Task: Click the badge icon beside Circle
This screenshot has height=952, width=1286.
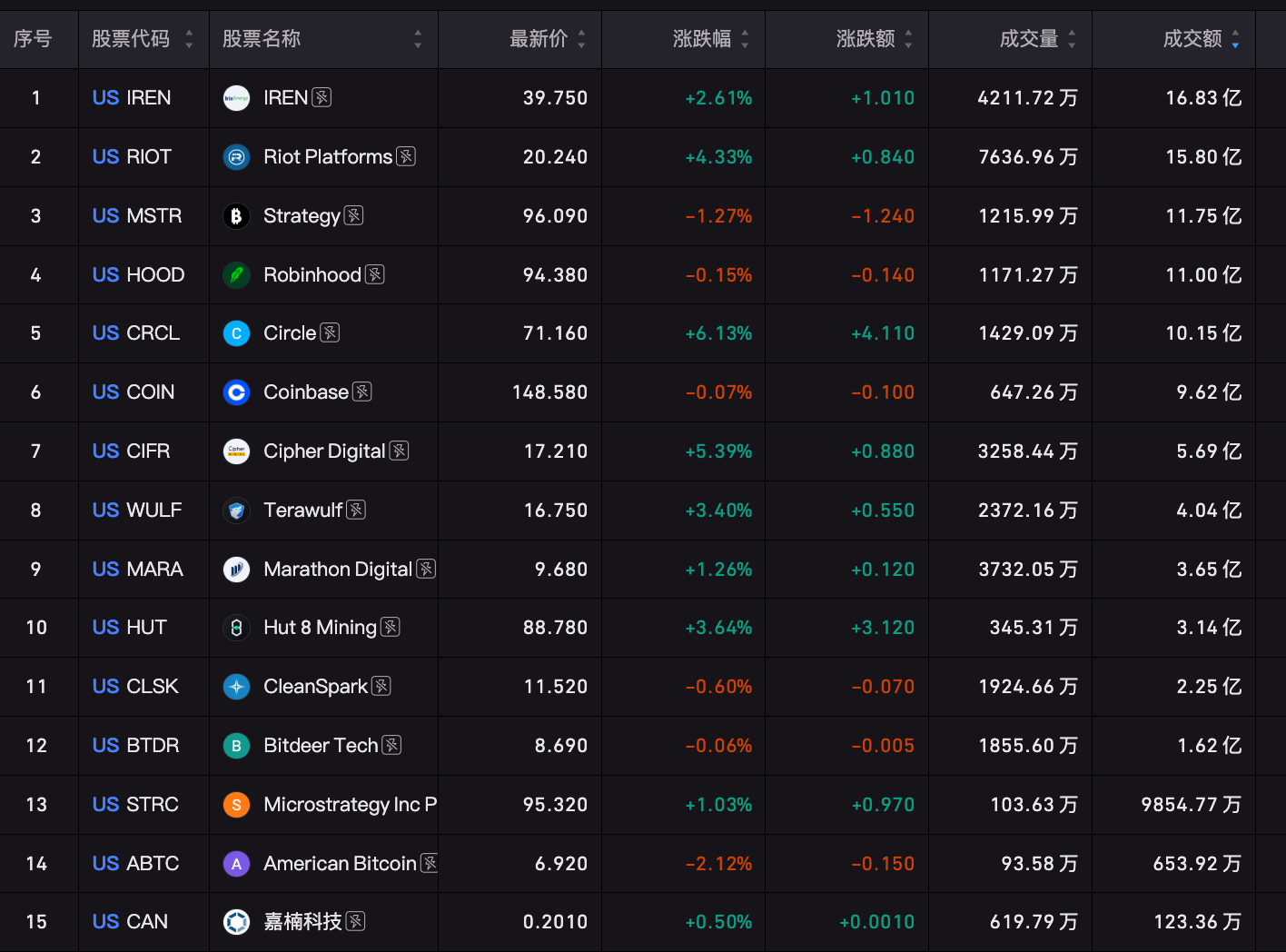Action: click(x=331, y=332)
